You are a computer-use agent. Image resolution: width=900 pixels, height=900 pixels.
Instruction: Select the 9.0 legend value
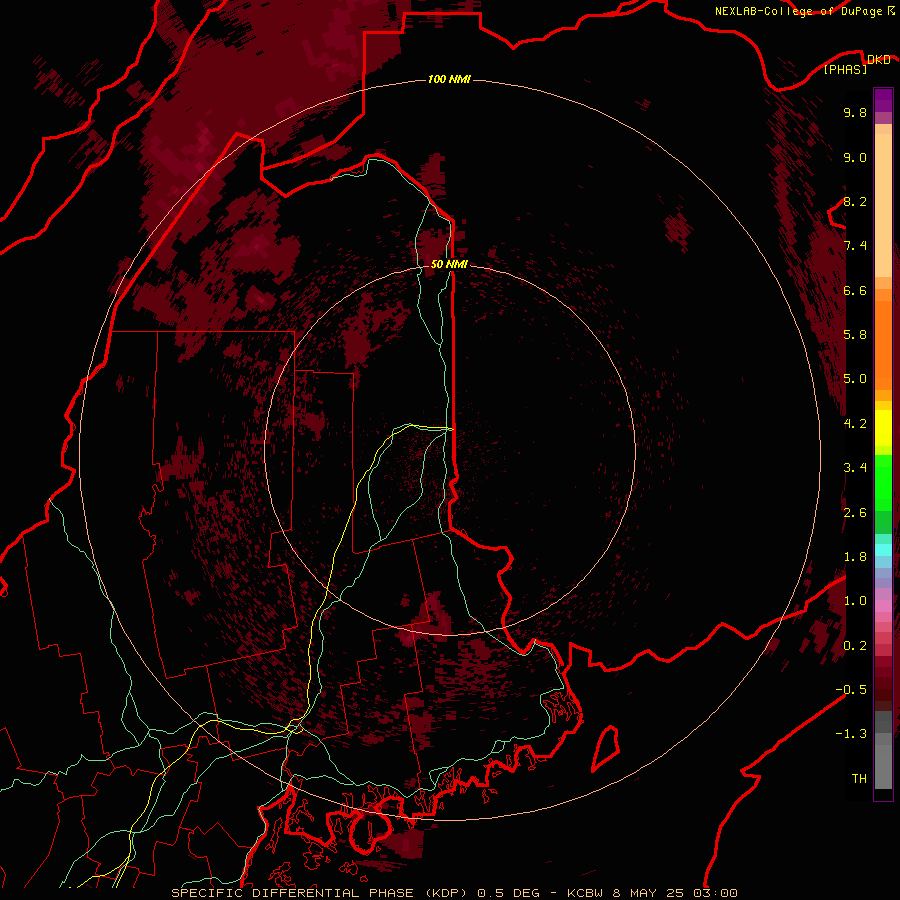(x=855, y=158)
